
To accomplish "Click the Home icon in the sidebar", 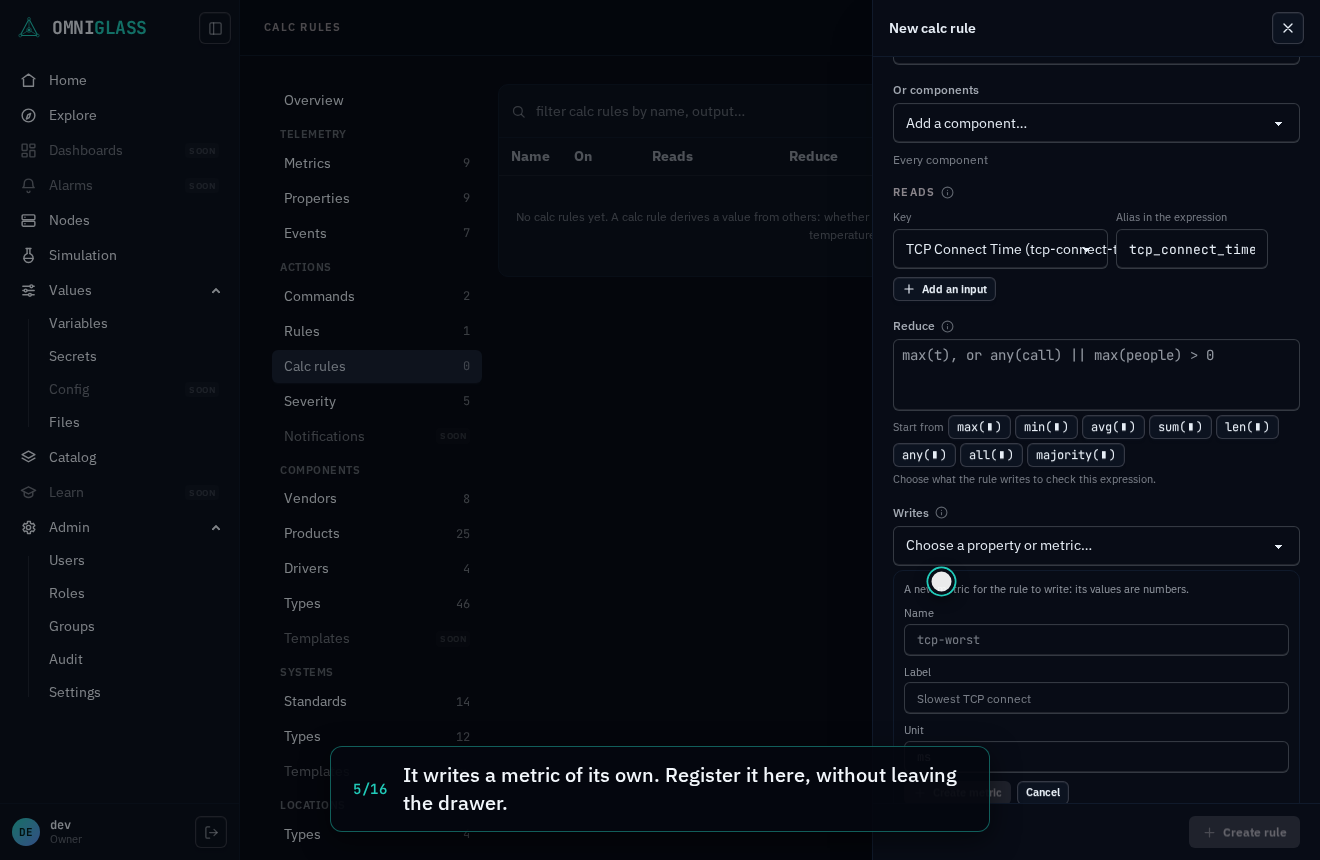I will click(x=29, y=80).
